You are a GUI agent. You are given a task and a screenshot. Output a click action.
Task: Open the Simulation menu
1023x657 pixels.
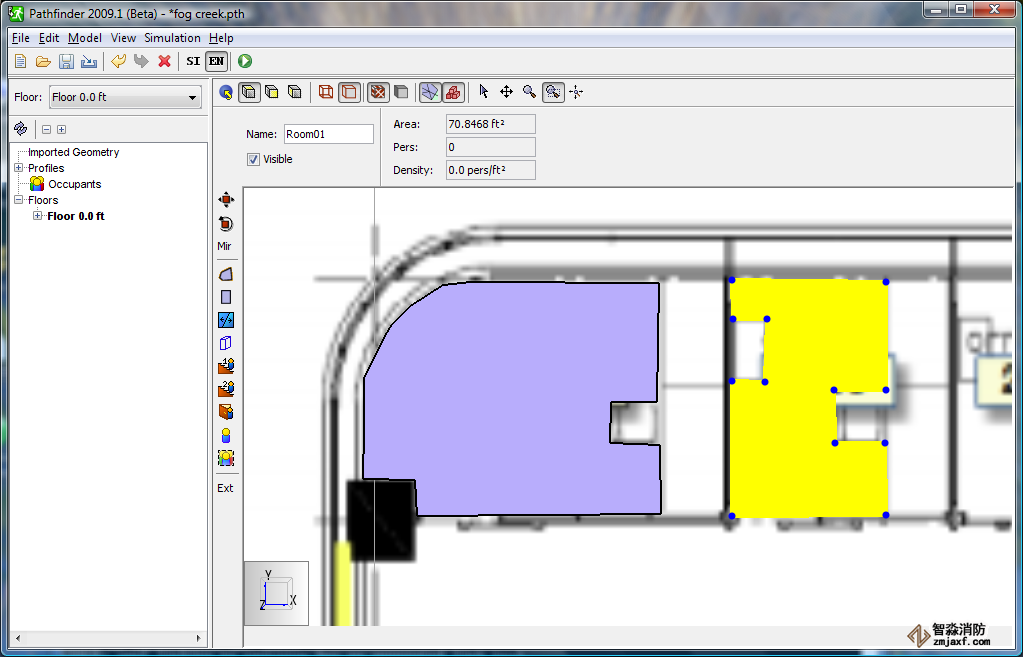click(x=172, y=38)
